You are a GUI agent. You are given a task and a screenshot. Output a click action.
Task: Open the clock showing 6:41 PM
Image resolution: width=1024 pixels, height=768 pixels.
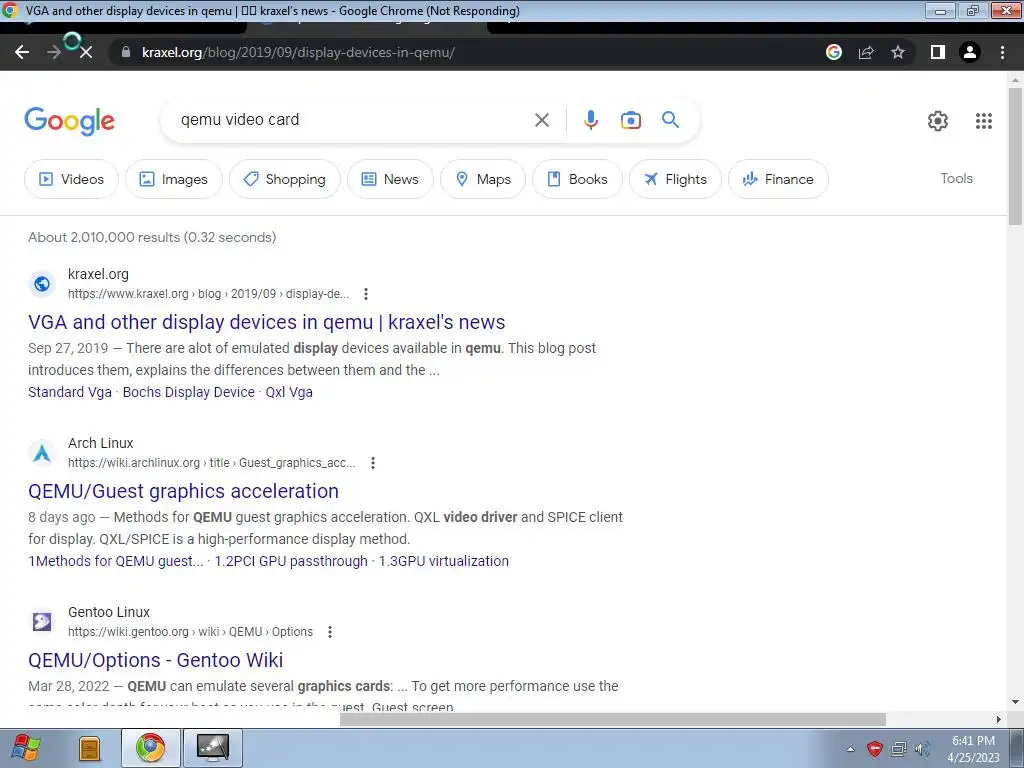(x=973, y=749)
